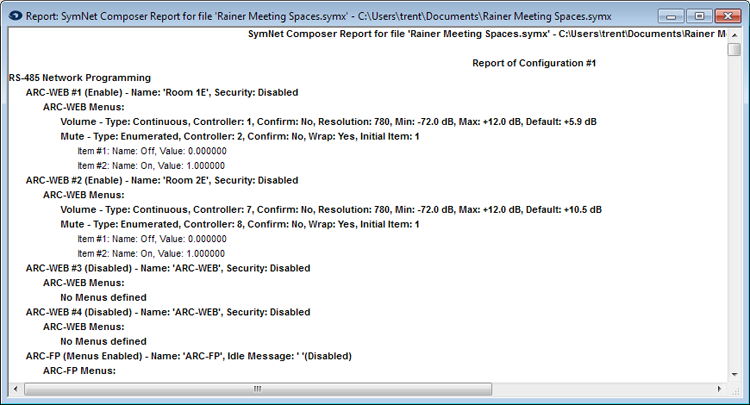750x405 pixels.
Task: Click the horizontal scrollbar left arrow
Action: click(x=15, y=389)
